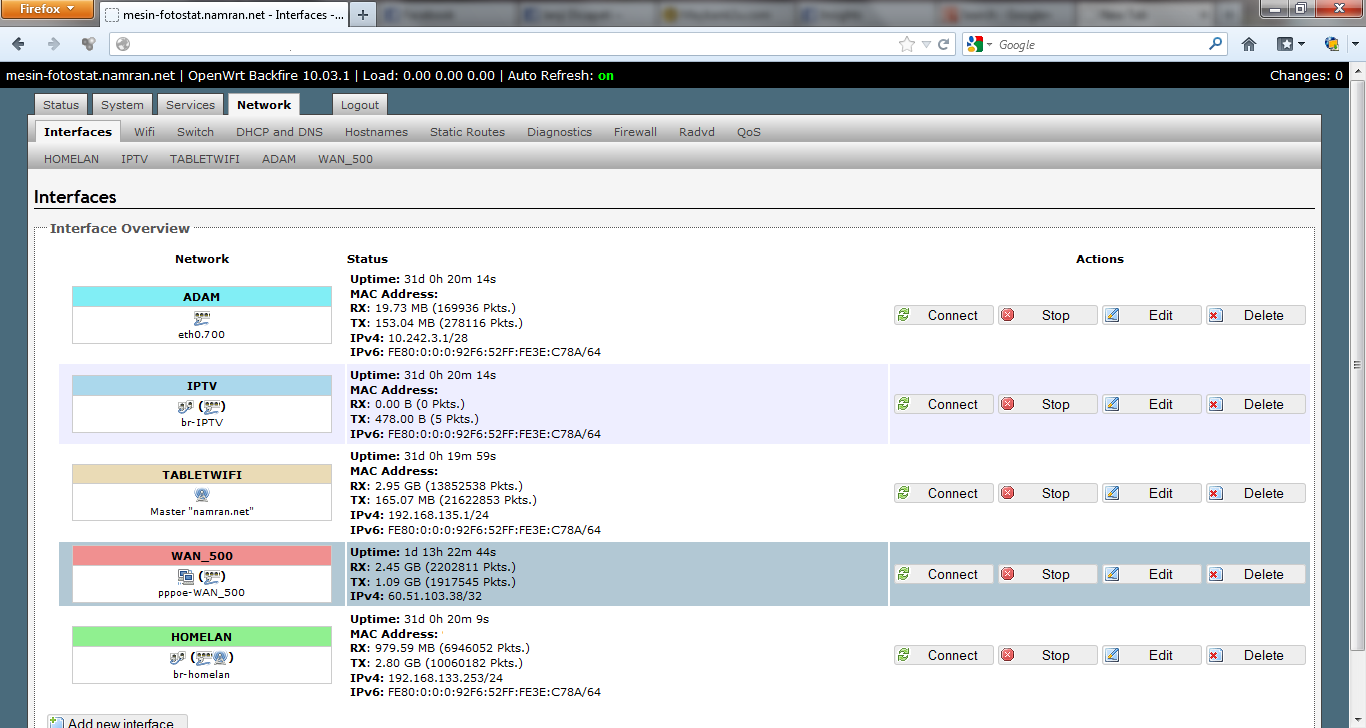Go to the Firewall subtab
Screen dimensions: 1366x728
click(x=635, y=132)
